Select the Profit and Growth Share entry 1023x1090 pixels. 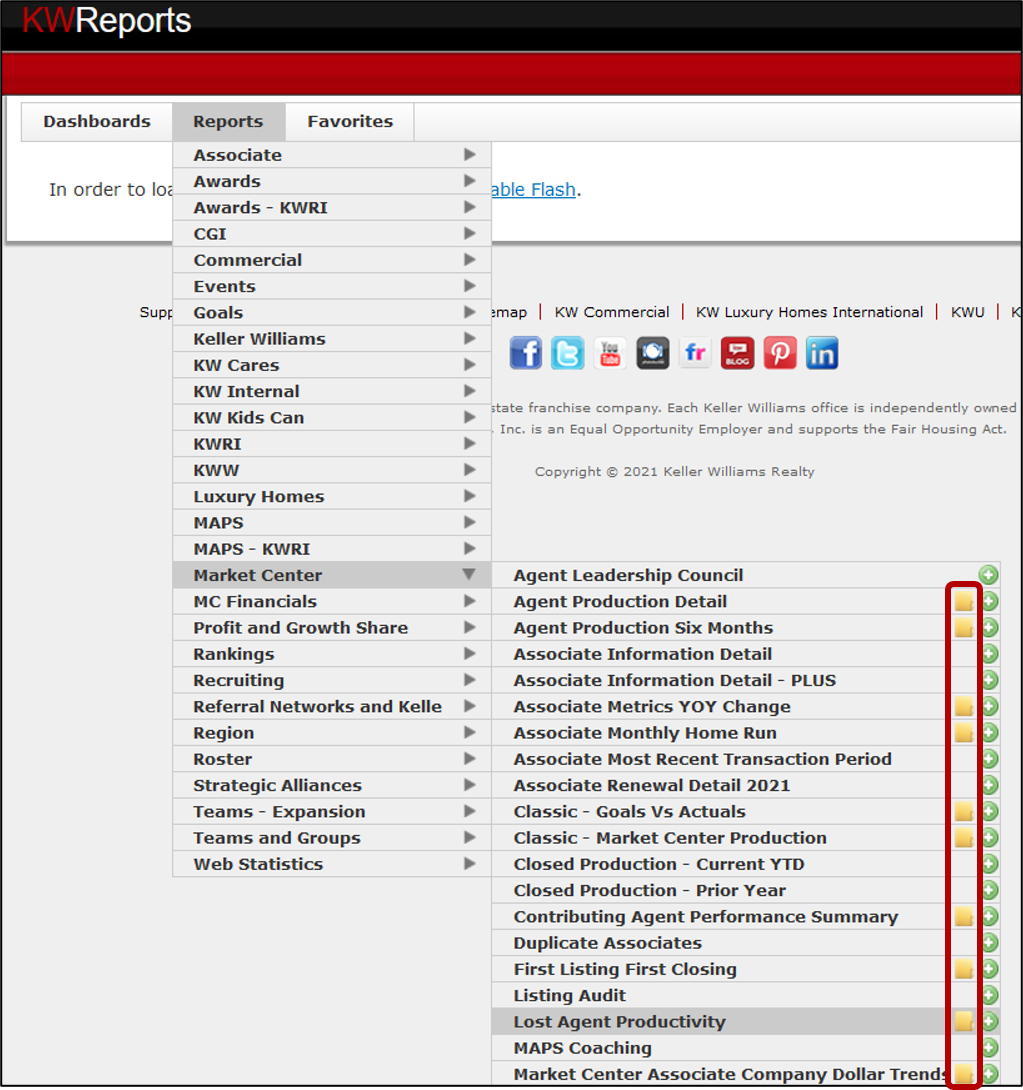(332, 628)
